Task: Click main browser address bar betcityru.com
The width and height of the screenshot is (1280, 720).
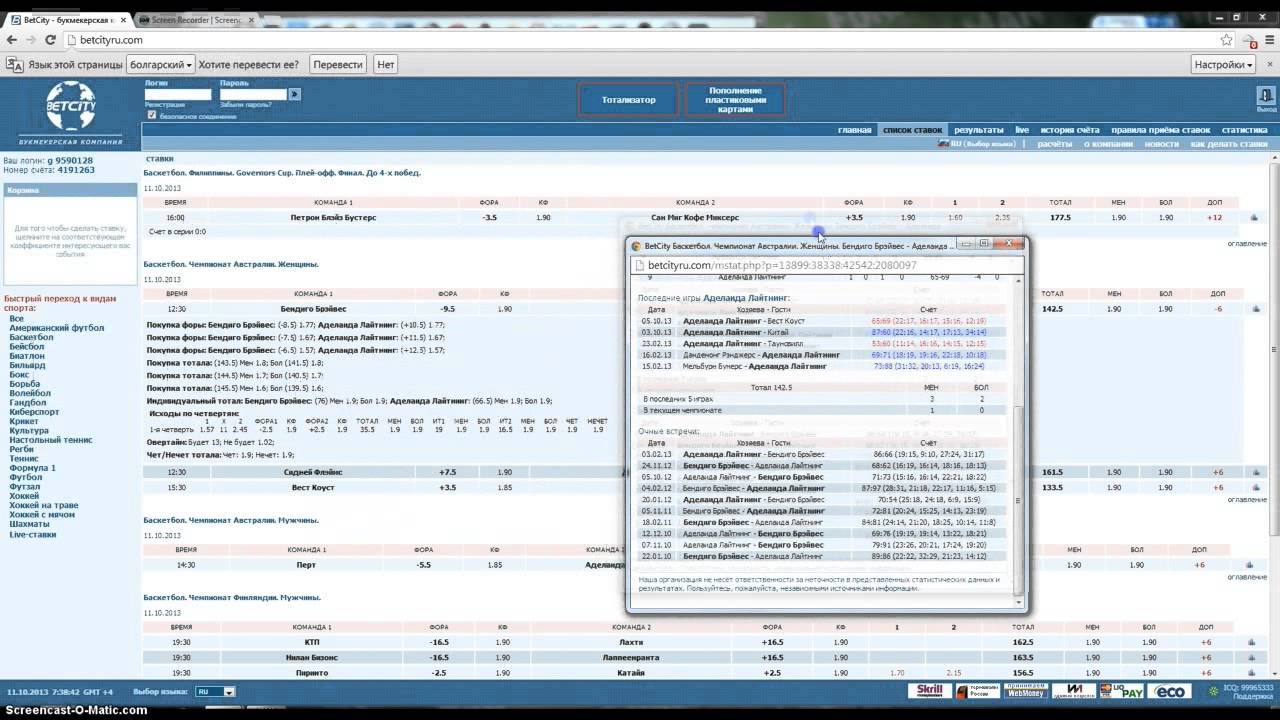Action: [x=640, y=40]
